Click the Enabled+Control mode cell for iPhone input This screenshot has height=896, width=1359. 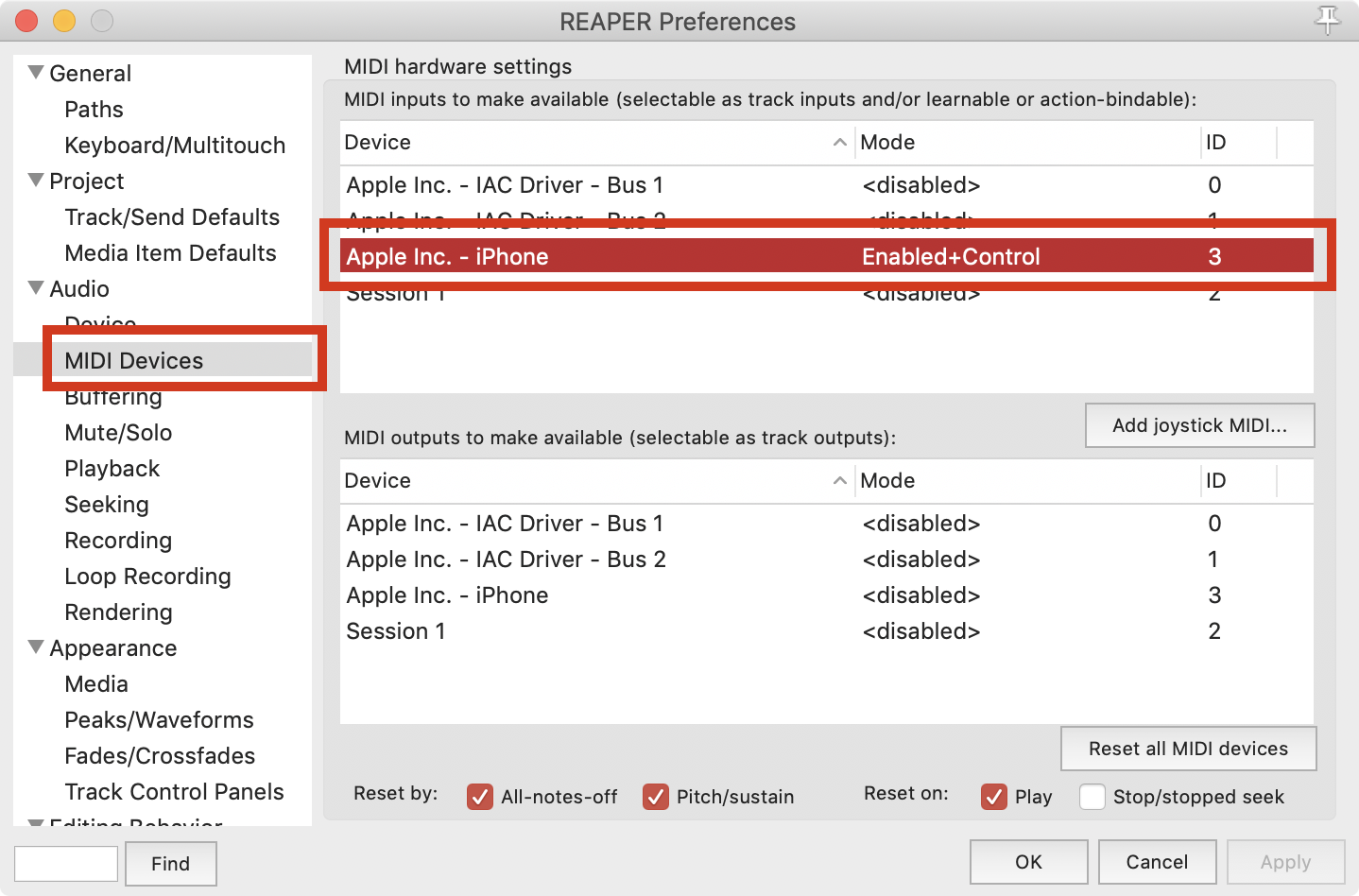(951, 257)
